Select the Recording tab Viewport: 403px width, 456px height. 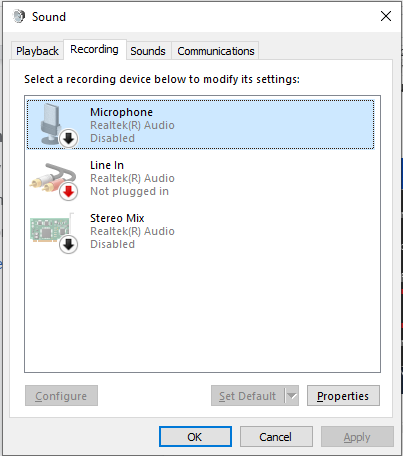[x=94, y=49]
